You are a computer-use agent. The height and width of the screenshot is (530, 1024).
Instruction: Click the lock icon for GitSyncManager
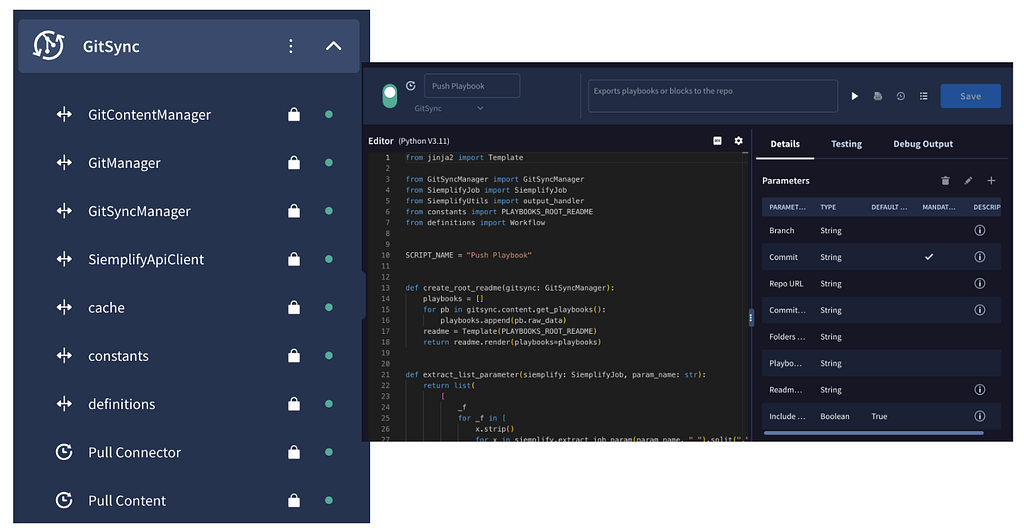294,211
